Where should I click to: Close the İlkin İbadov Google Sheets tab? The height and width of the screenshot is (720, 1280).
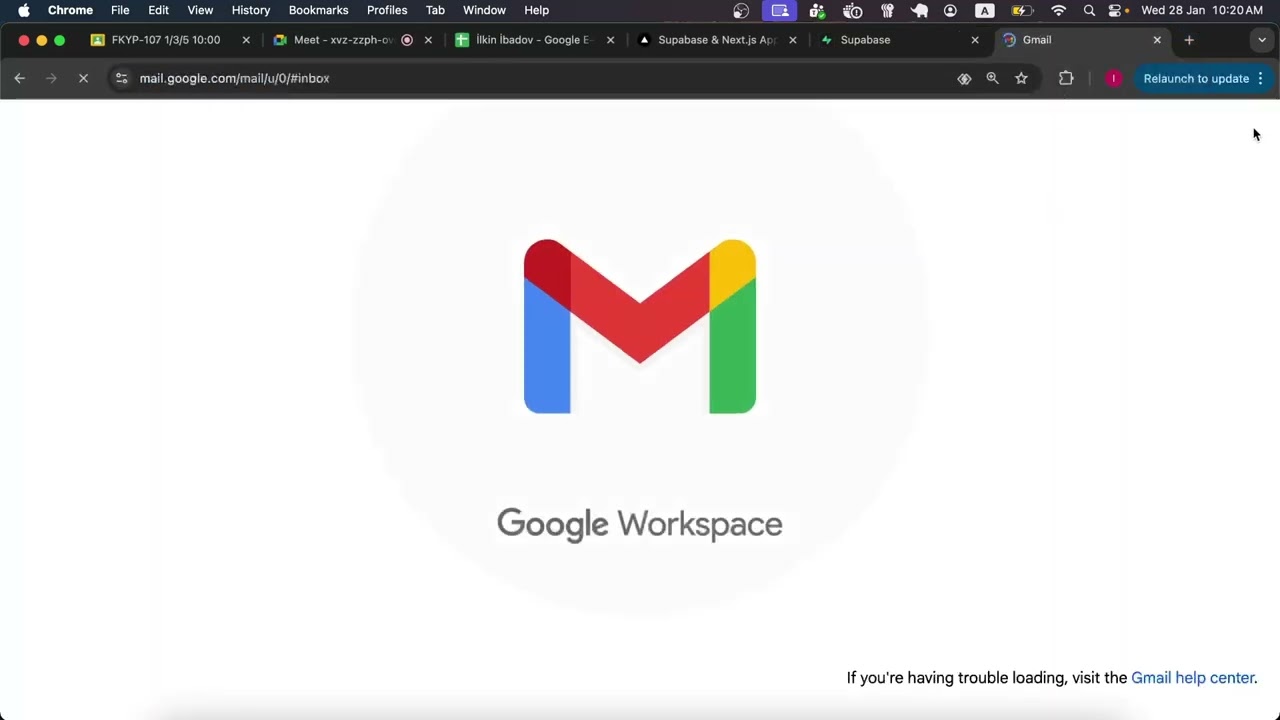click(610, 40)
